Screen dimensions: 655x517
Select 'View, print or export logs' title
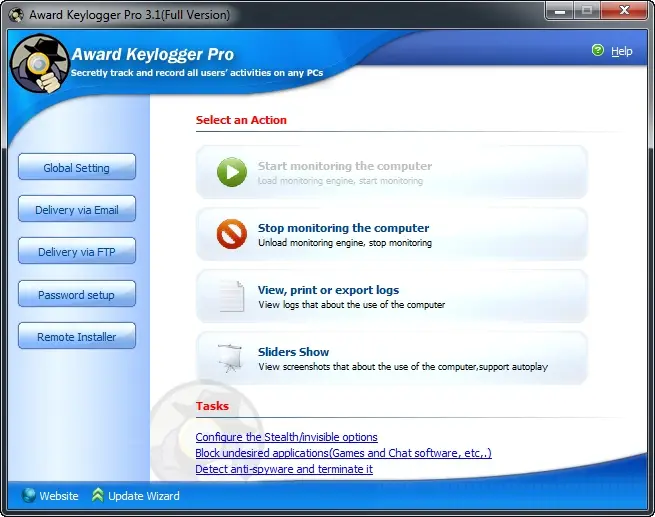click(328, 290)
